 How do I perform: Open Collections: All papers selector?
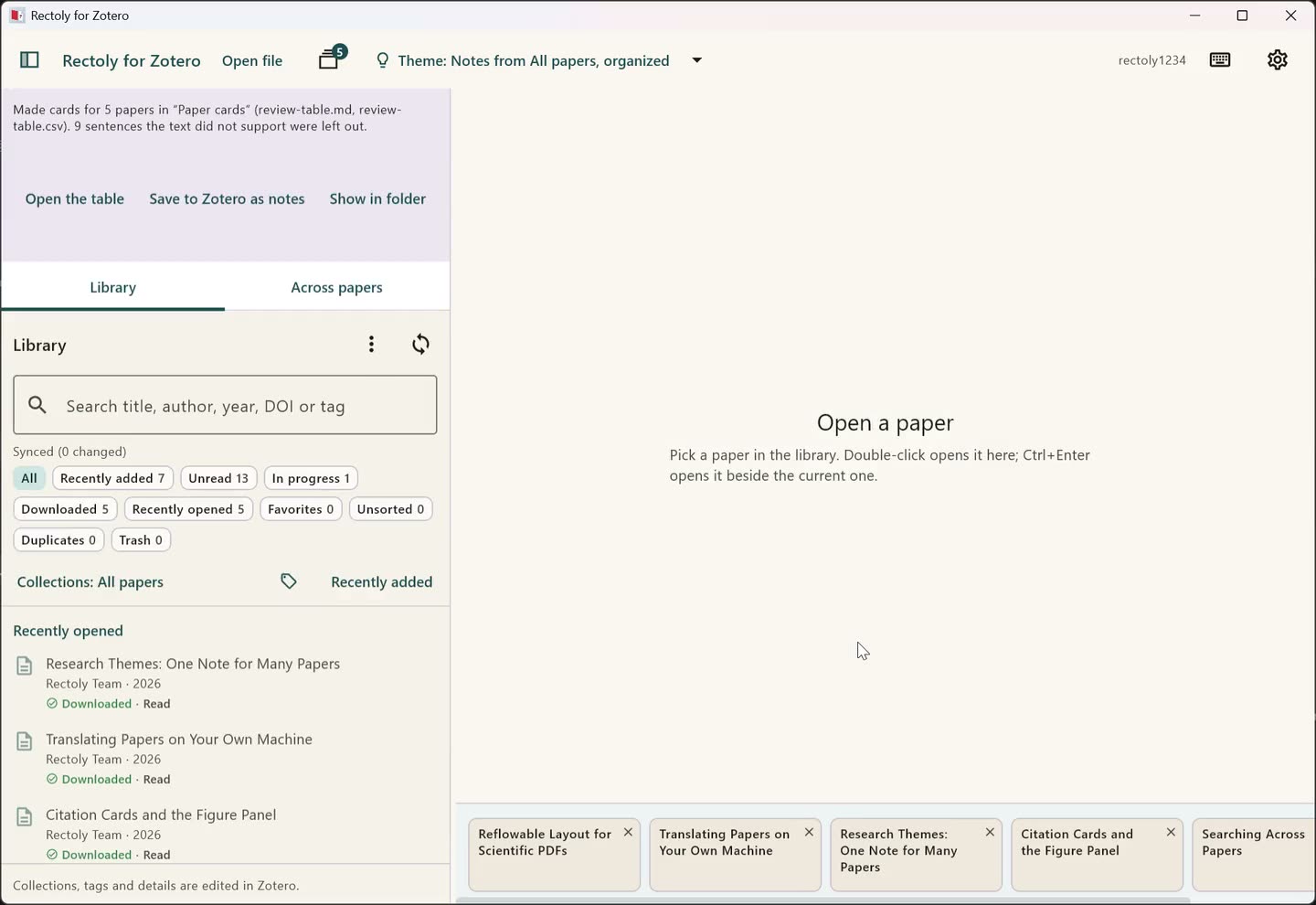pos(90,582)
